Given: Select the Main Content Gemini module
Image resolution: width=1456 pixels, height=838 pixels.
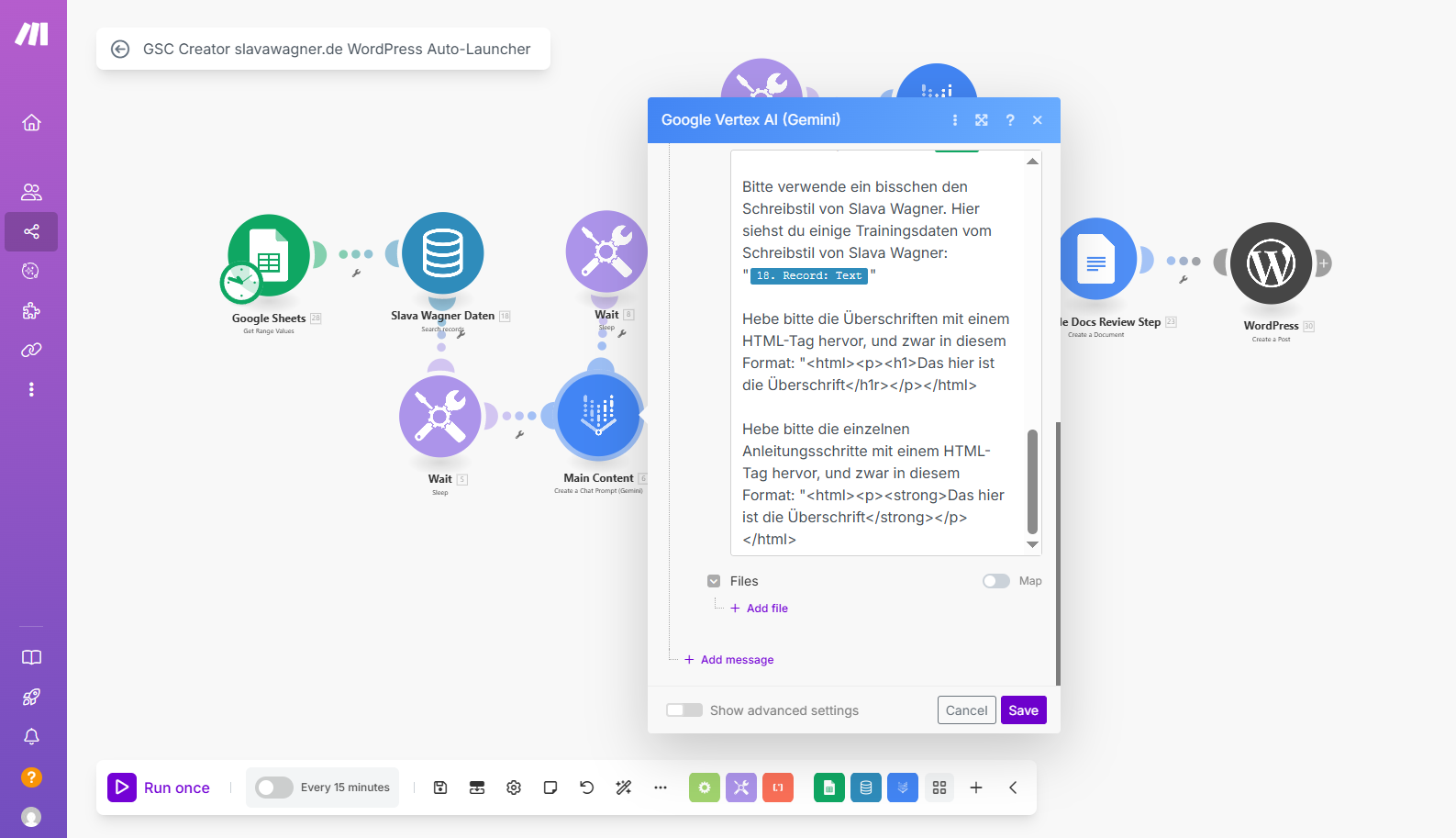Looking at the screenshot, I should tap(599, 416).
